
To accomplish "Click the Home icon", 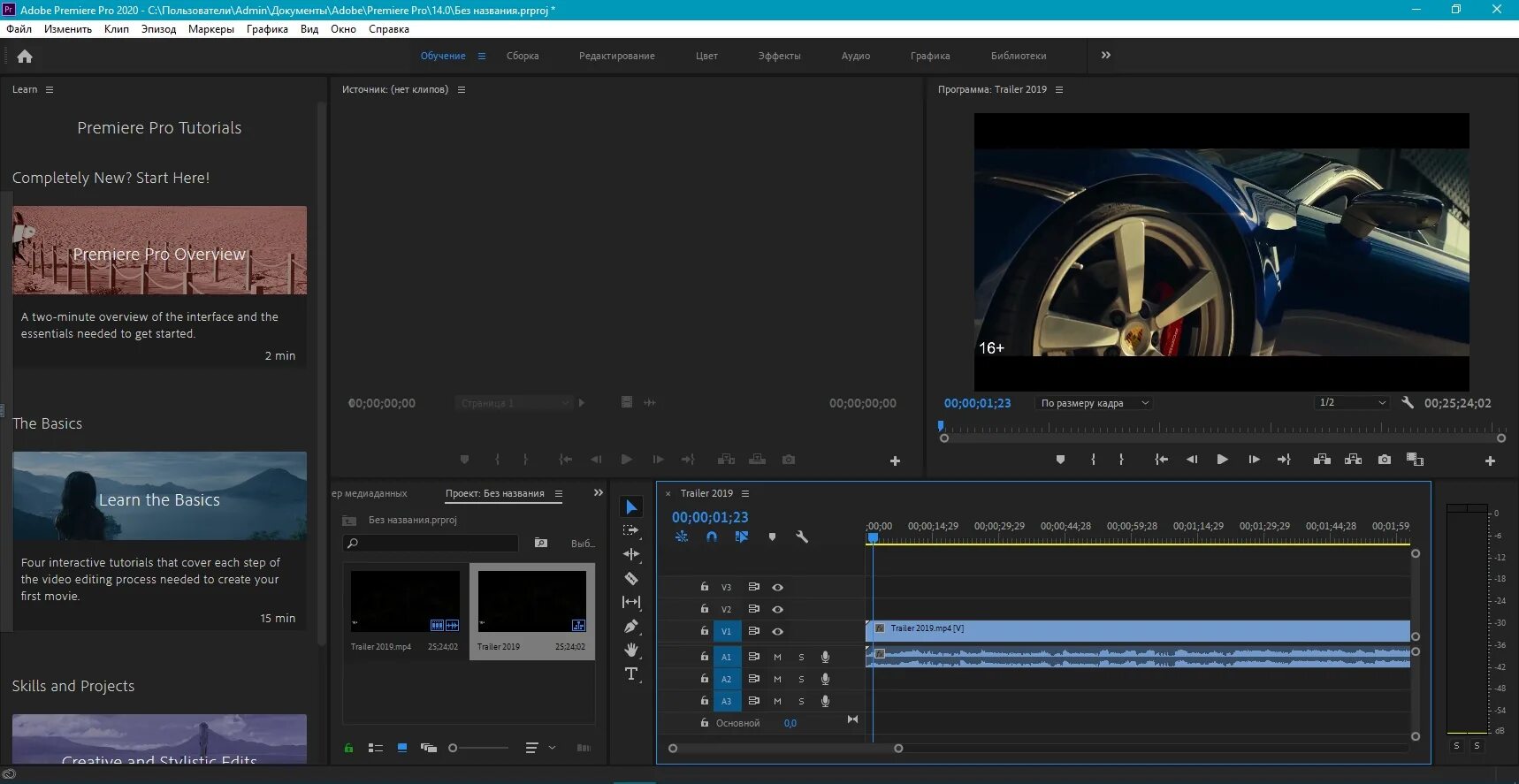I will tap(25, 57).
